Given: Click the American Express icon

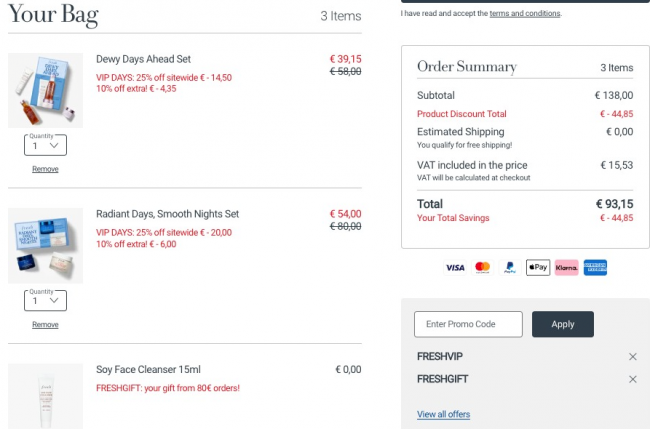Looking at the screenshot, I should pos(595,268).
